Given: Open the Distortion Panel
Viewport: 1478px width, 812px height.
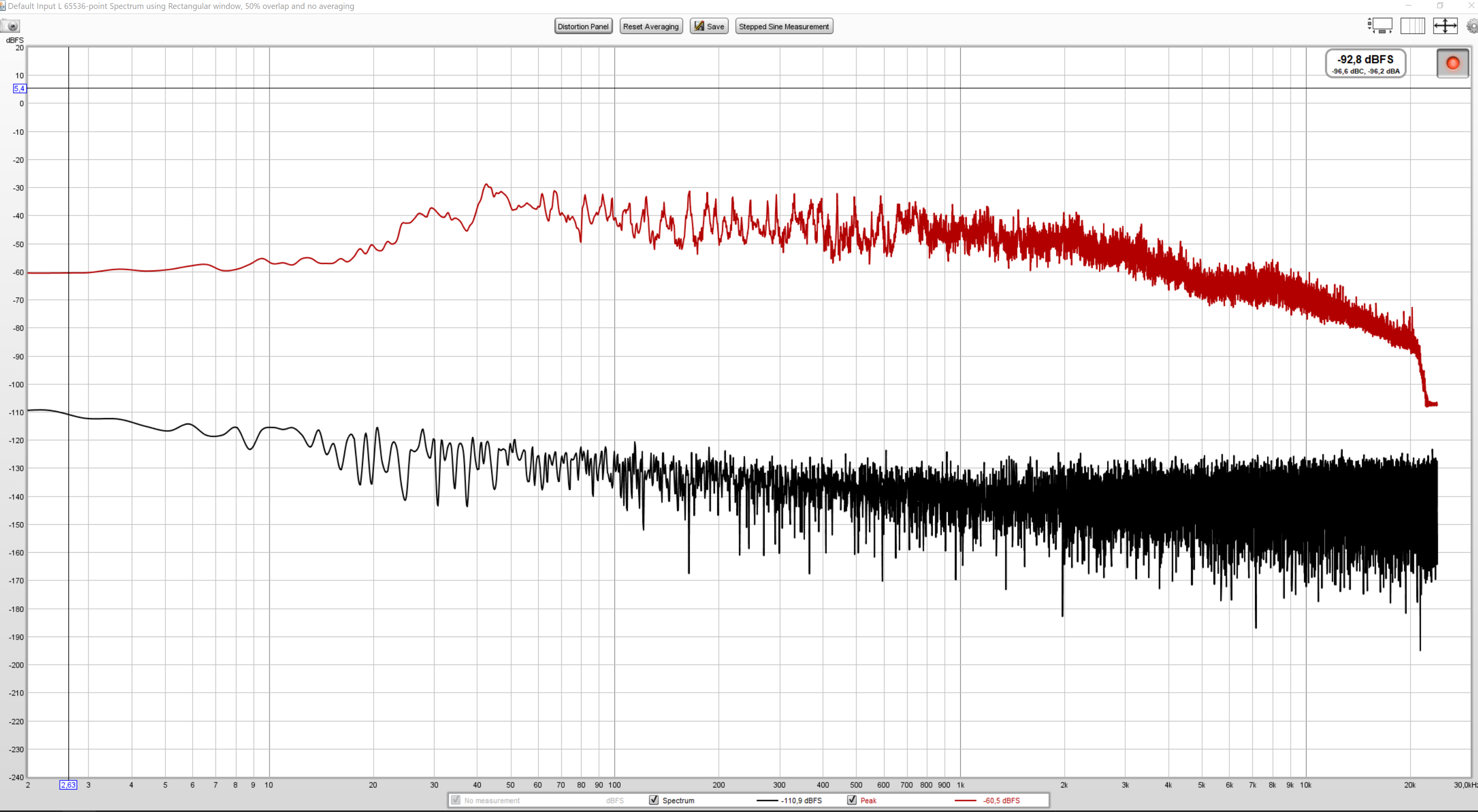Looking at the screenshot, I should [x=583, y=26].
